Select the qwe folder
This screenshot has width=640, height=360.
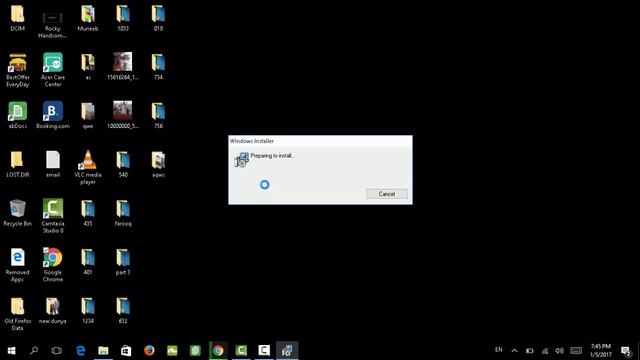[88, 116]
